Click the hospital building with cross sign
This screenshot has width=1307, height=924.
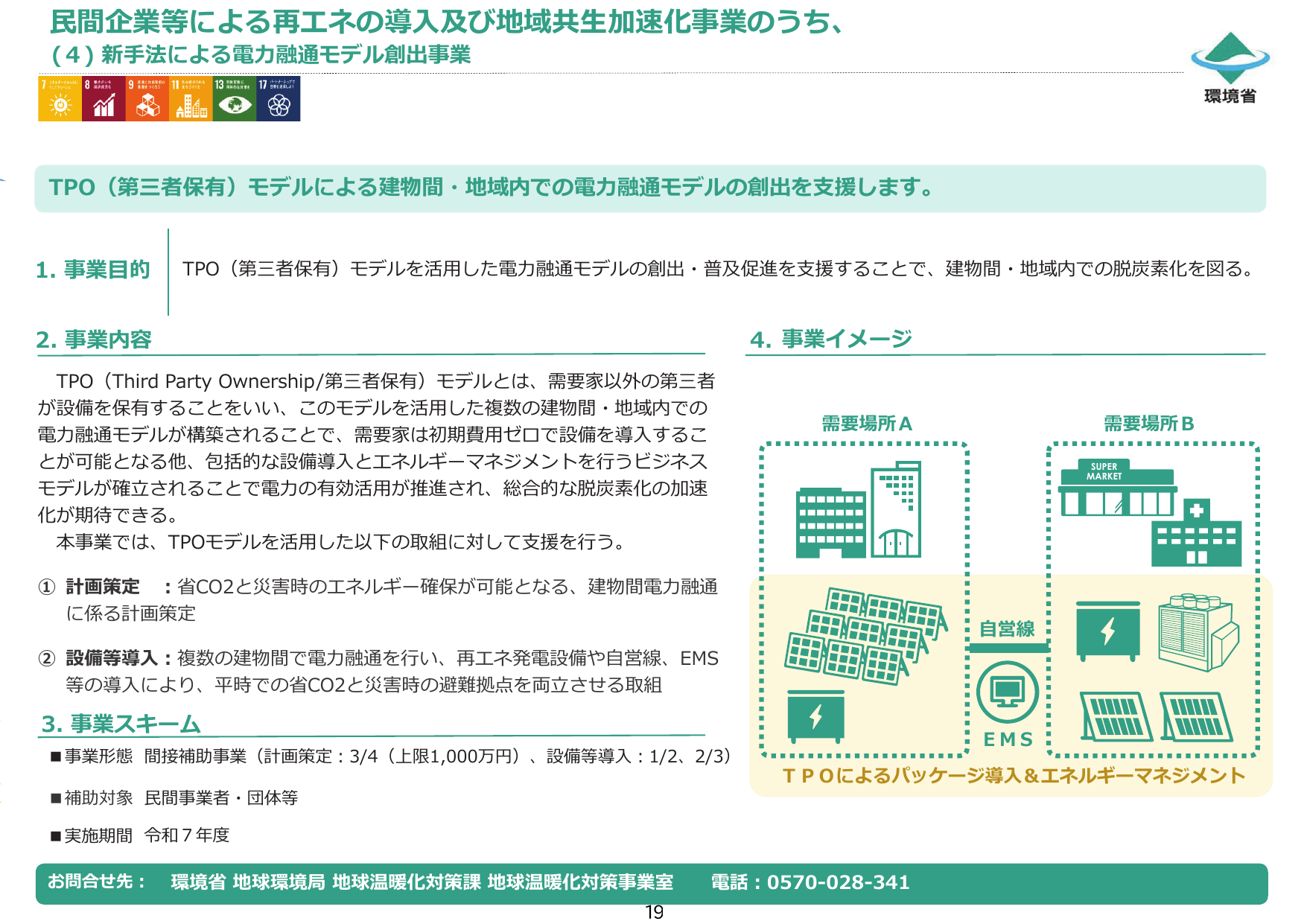pos(1196,533)
